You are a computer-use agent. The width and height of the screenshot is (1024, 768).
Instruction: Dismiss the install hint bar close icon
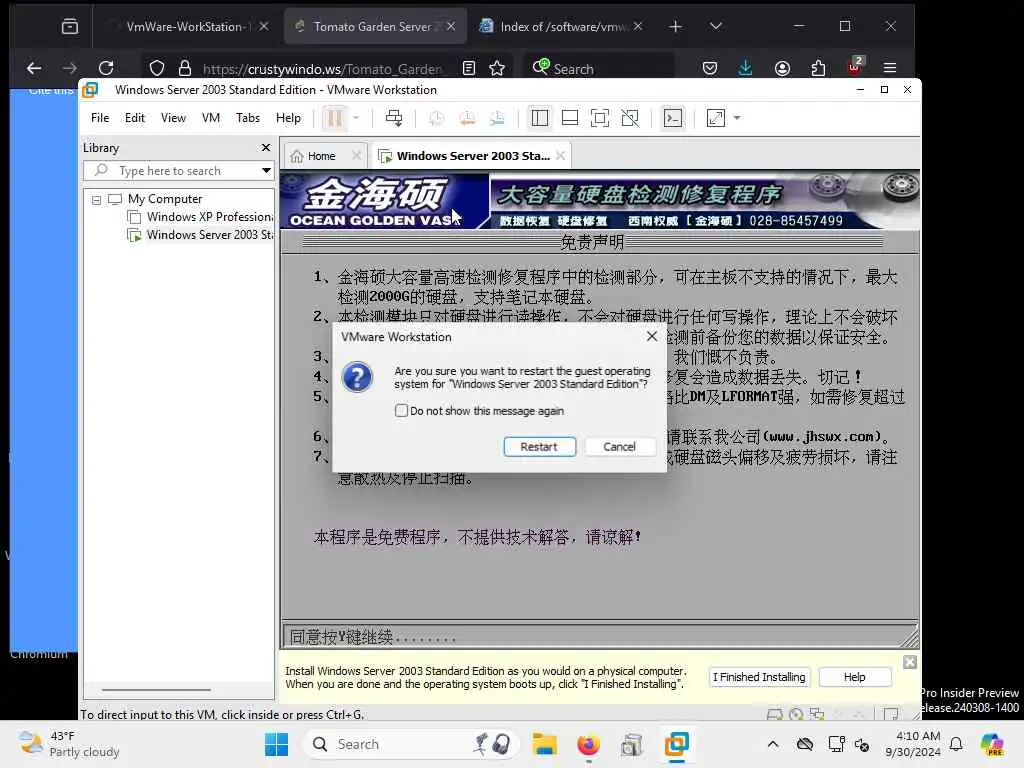click(x=910, y=662)
